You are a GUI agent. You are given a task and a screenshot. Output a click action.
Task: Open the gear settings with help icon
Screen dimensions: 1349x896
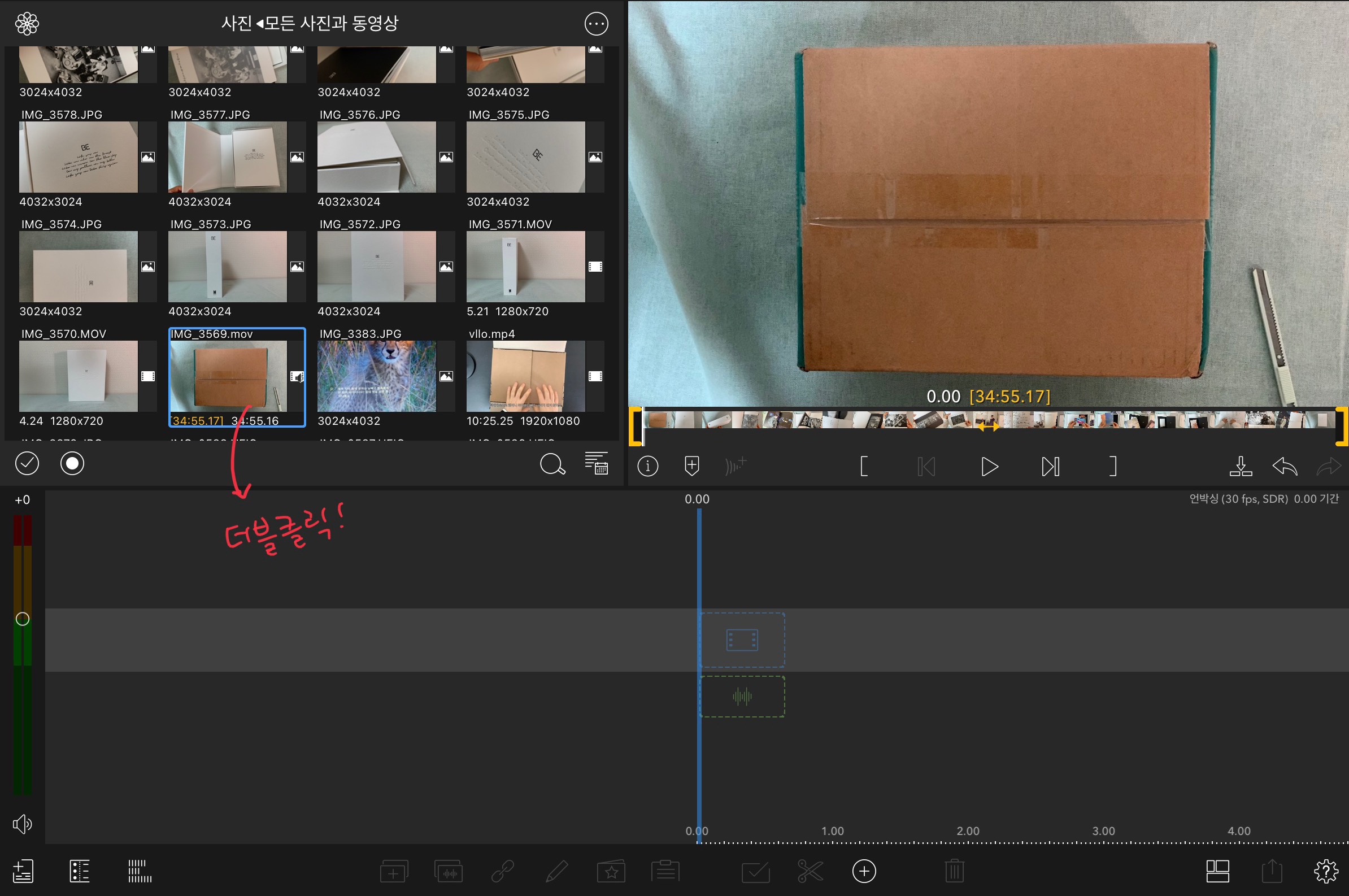click(1325, 872)
